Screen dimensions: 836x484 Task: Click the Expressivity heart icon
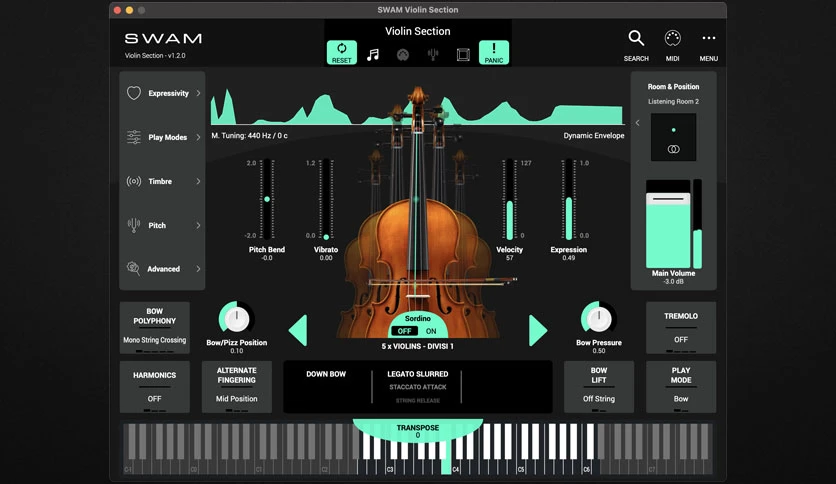pyautogui.click(x=134, y=93)
